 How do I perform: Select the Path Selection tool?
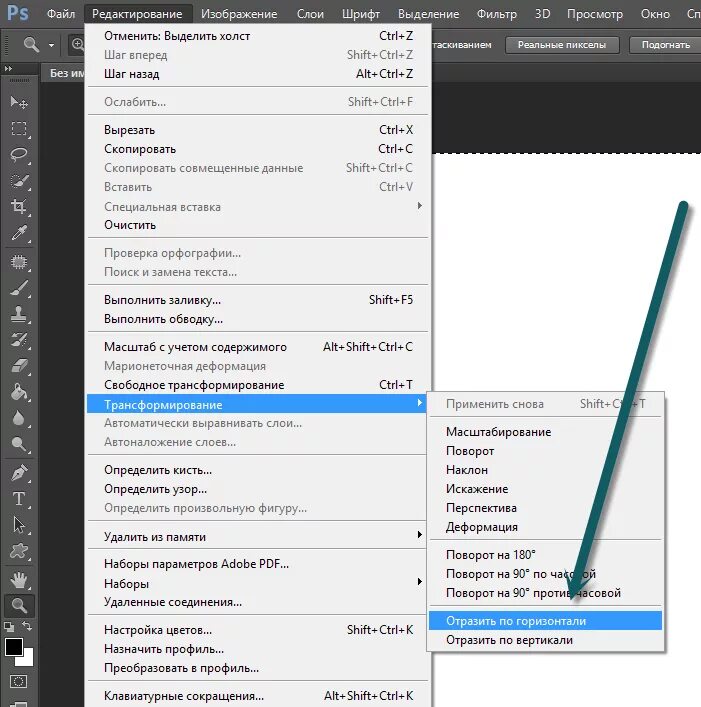(18, 525)
